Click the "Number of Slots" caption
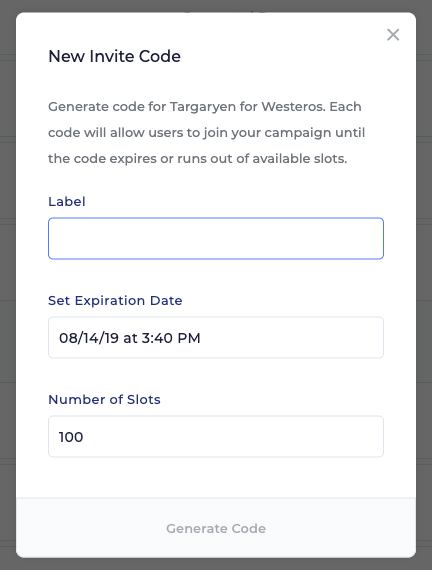 click(x=104, y=400)
